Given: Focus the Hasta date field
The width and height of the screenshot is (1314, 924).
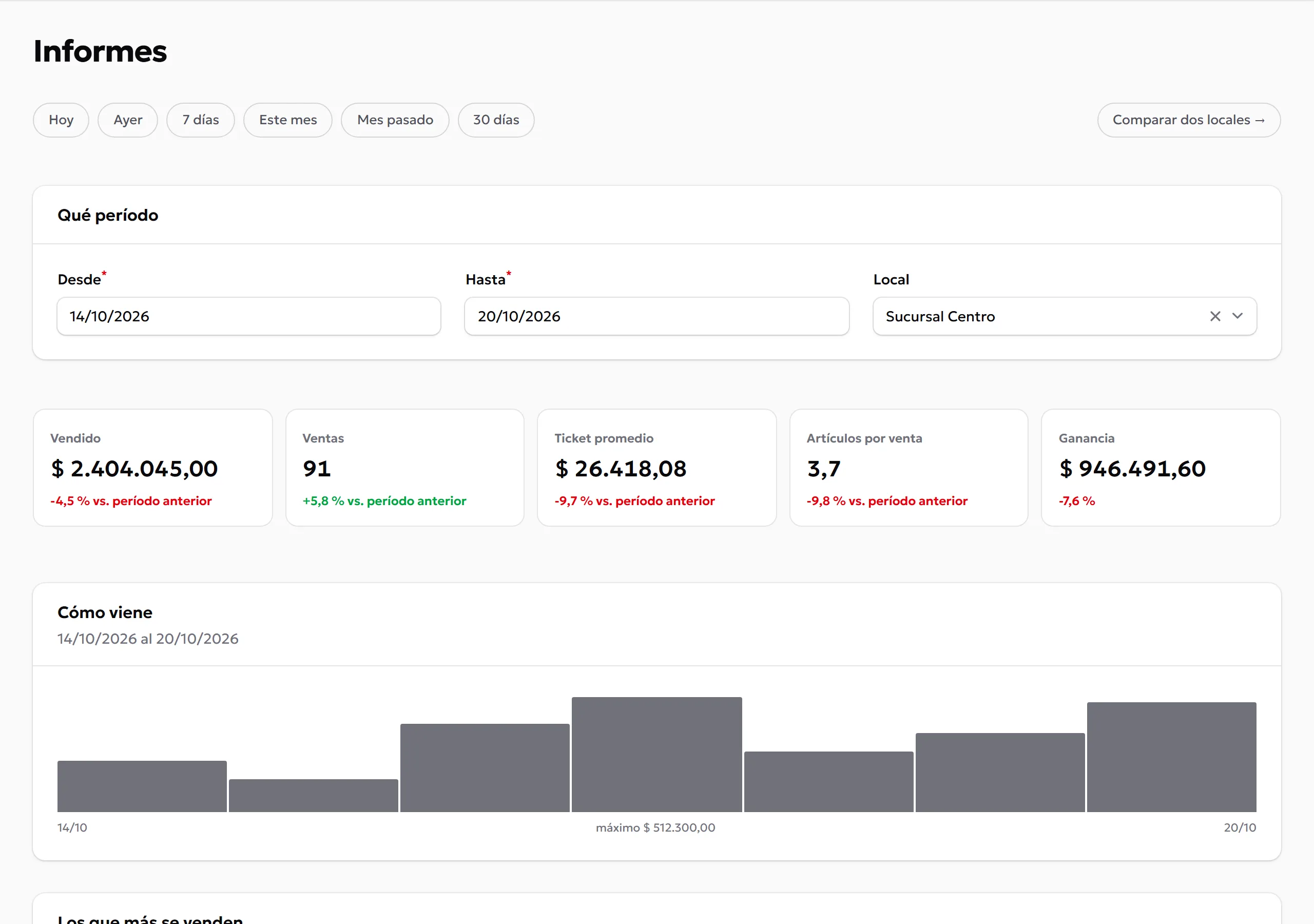Looking at the screenshot, I should coord(656,316).
